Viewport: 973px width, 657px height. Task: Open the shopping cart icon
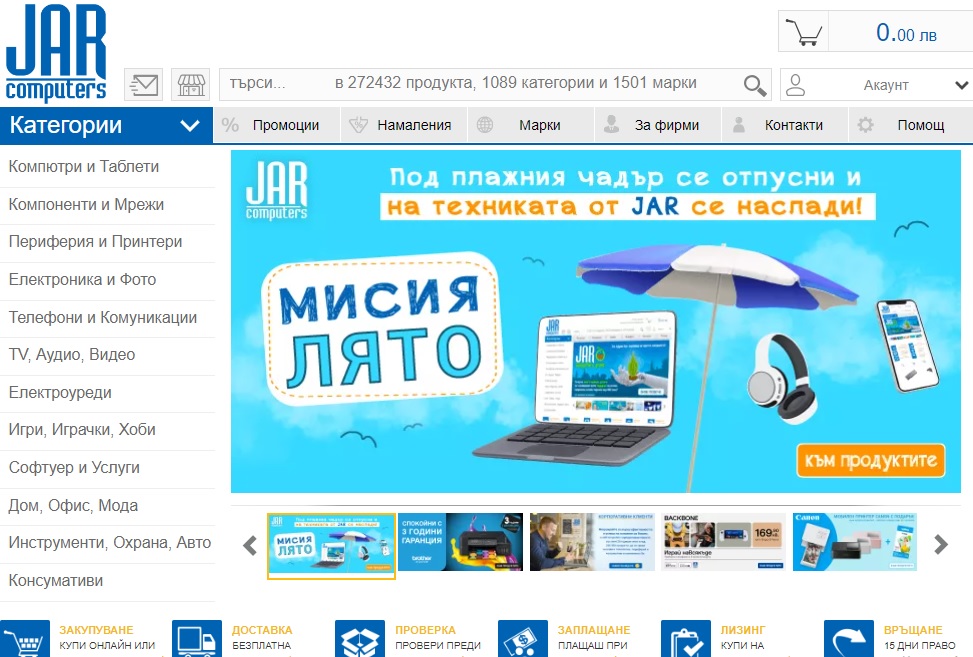coord(804,32)
